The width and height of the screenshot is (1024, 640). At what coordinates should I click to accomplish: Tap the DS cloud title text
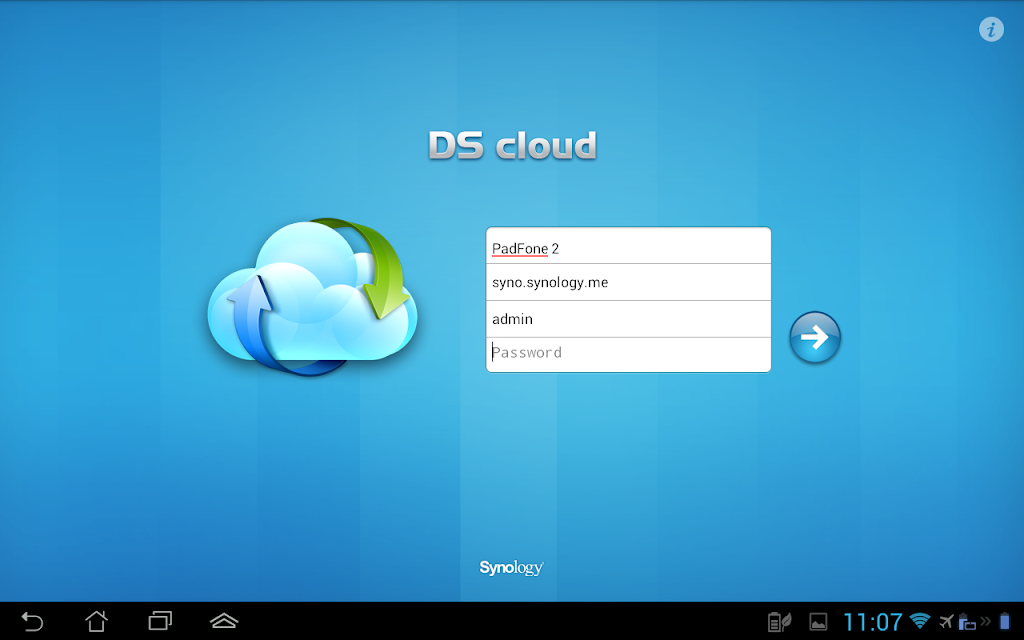pos(512,146)
